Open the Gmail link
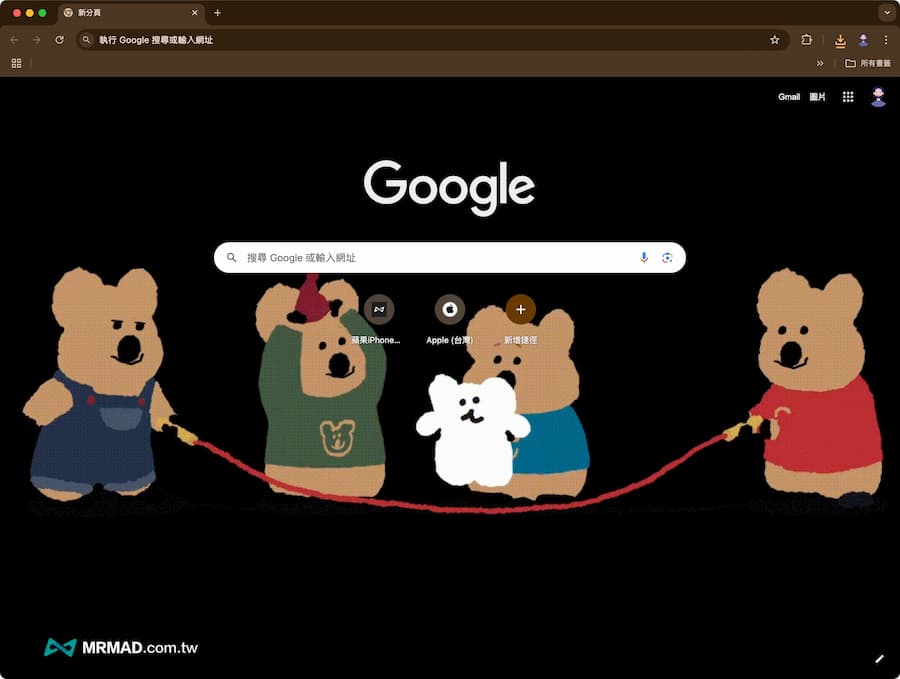900x679 pixels. click(x=789, y=97)
